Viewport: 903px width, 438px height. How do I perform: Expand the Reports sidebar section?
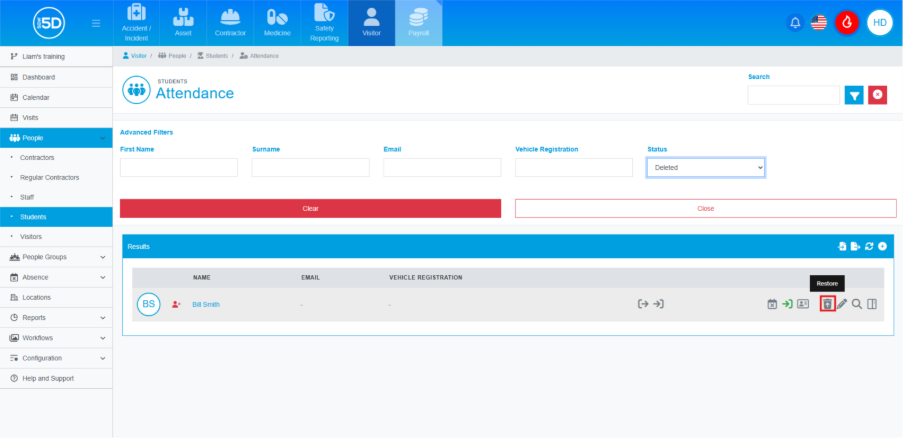pyautogui.click(x=56, y=317)
